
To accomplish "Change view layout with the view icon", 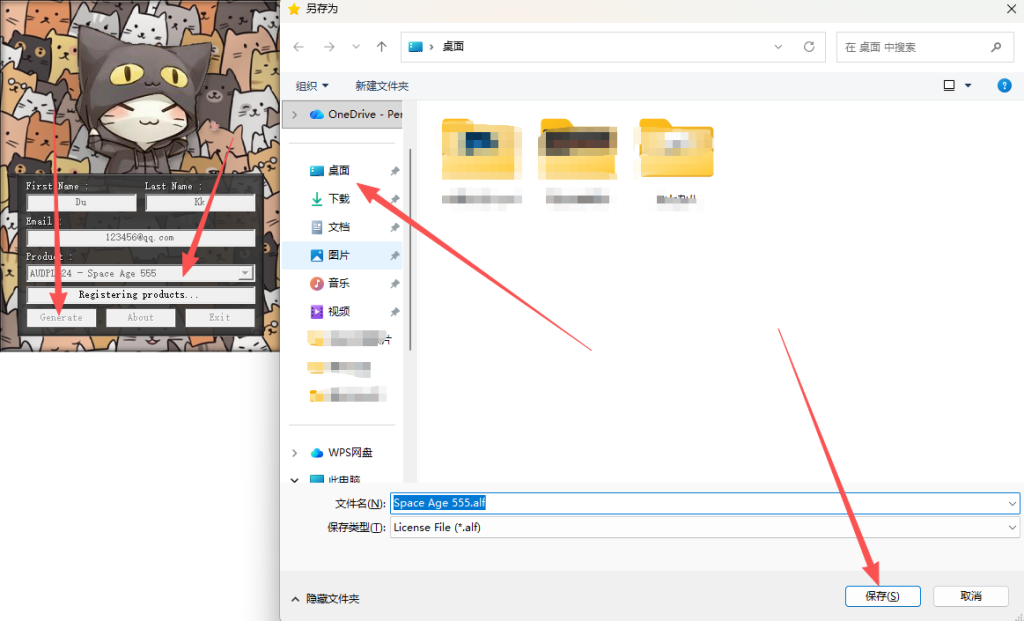I will click(950, 86).
